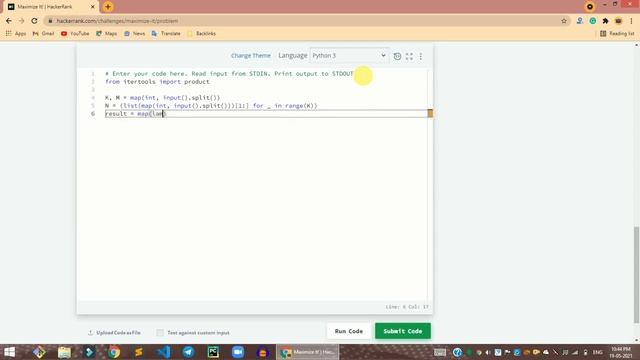Close the HackerRank browser tab
The image size is (640, 360).
click(x=93, y=7)
